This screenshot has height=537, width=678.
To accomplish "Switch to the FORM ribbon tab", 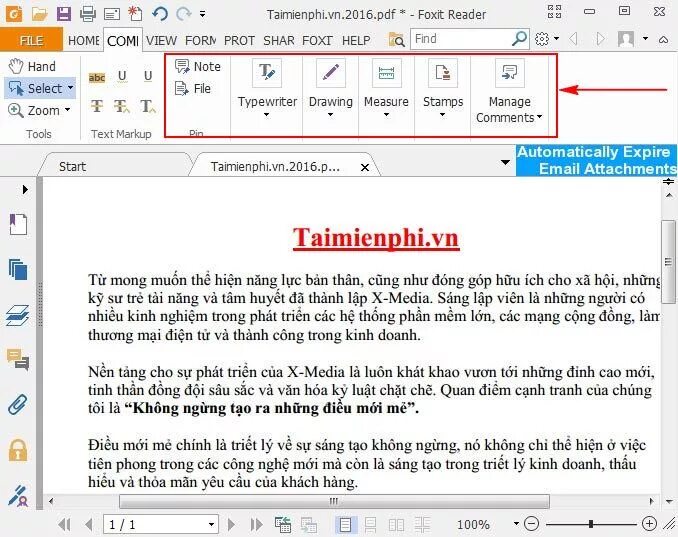I will pos(201,41).
